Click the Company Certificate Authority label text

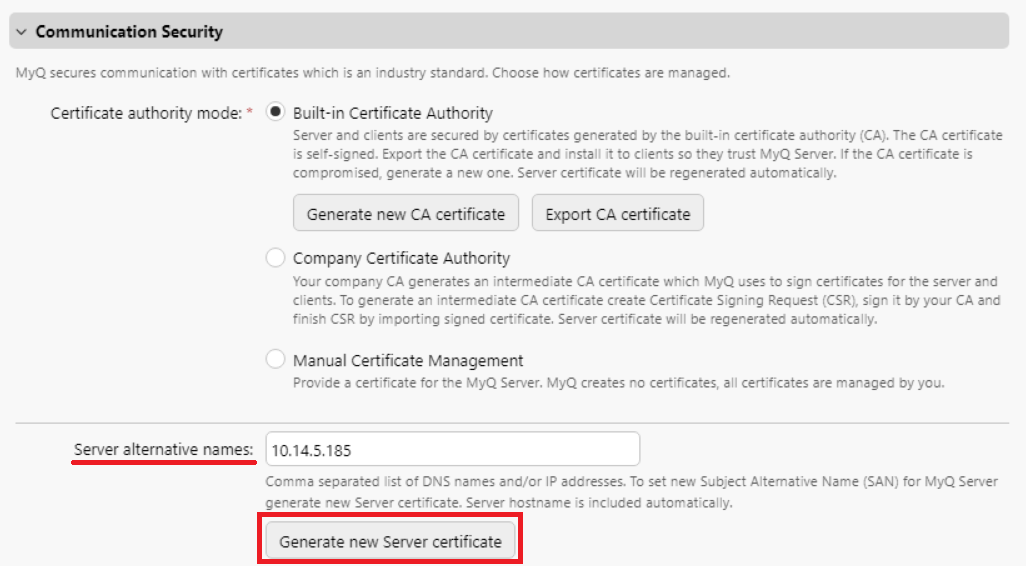(401, 258)
